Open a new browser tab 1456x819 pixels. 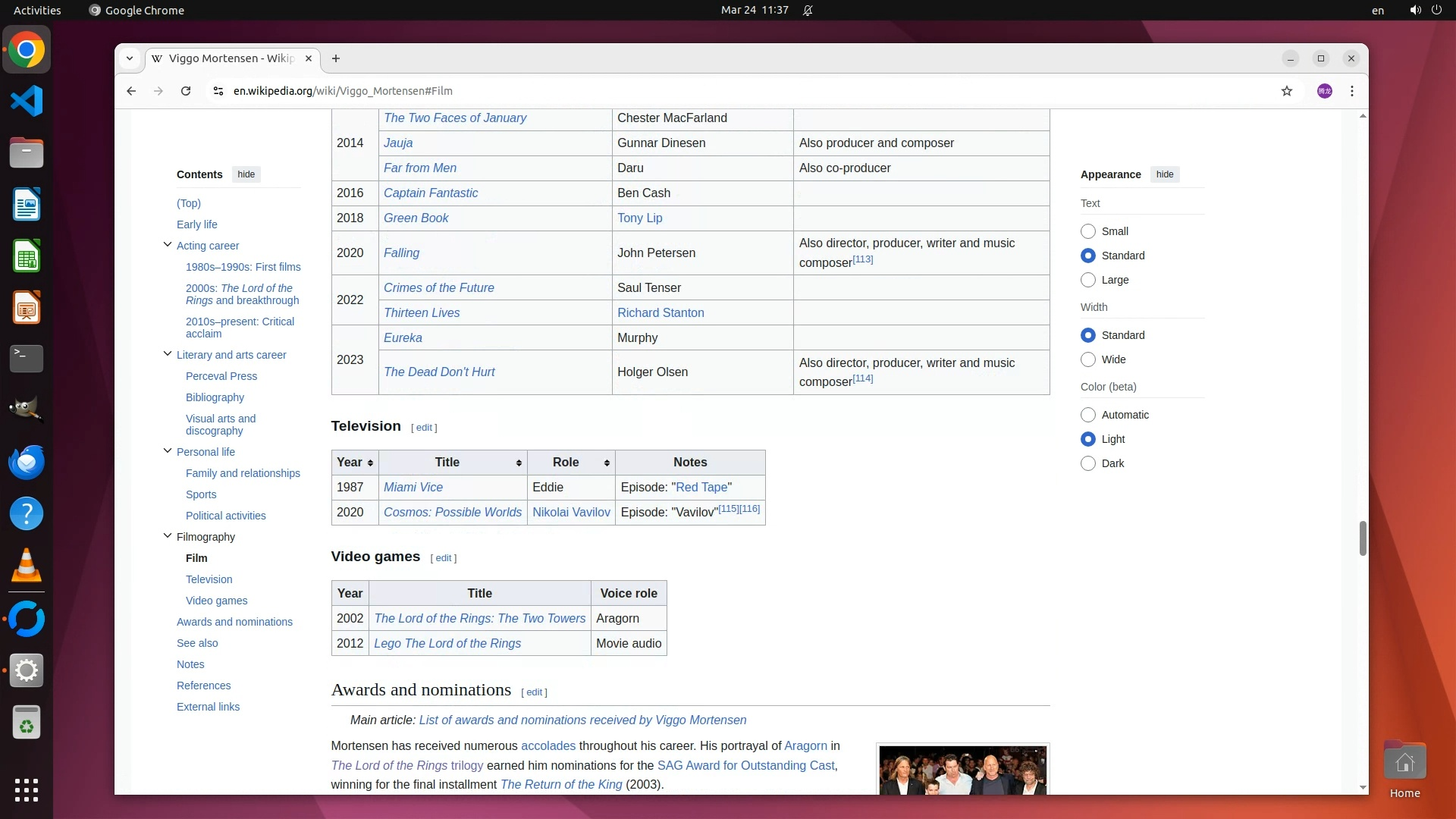[336, 58]
